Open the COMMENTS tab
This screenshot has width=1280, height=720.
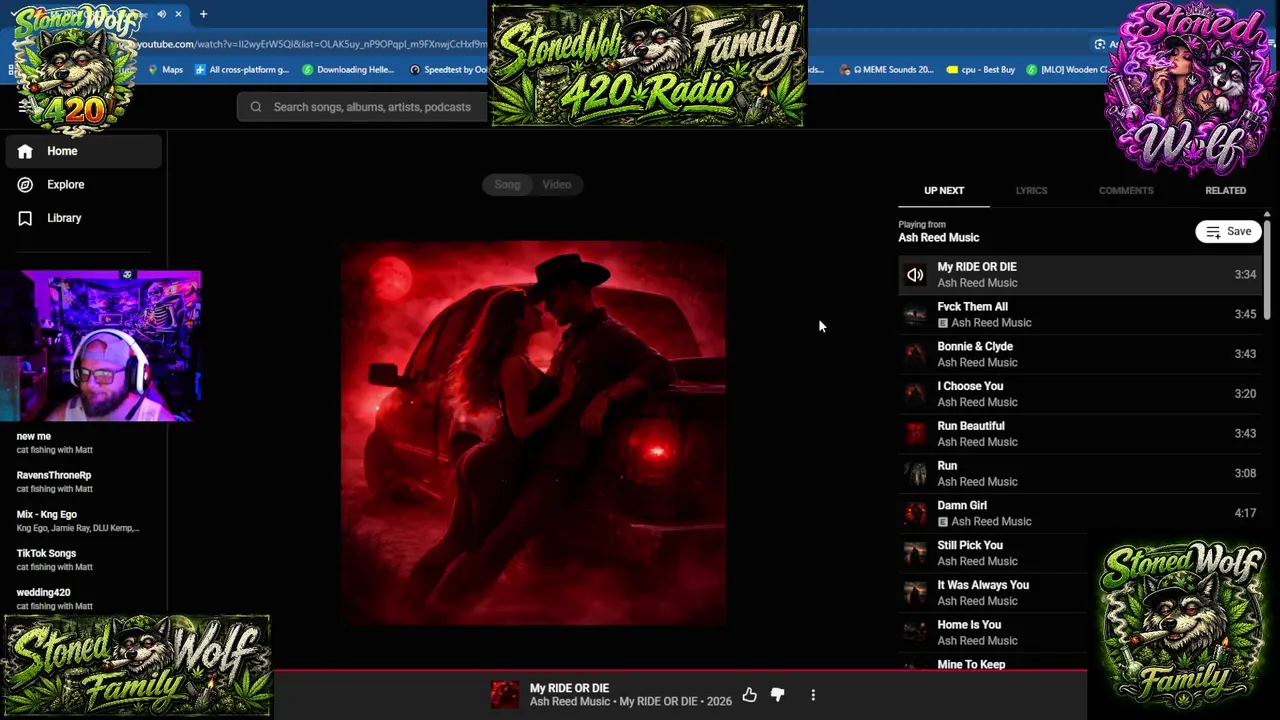tap(1126, 190)
